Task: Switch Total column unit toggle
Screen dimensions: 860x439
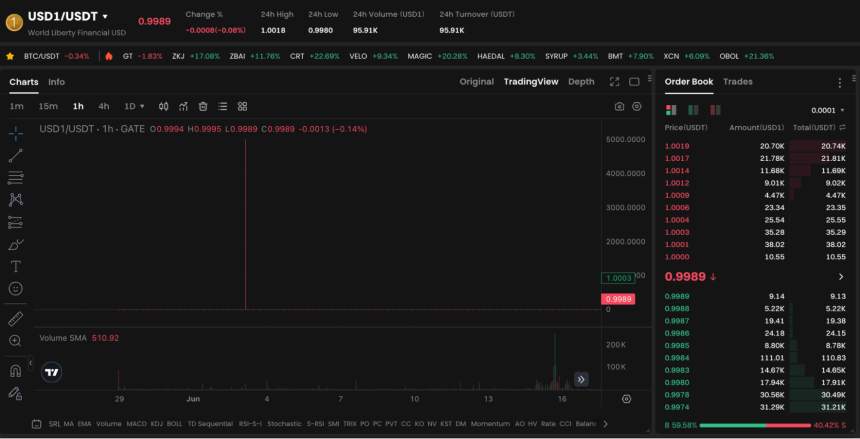Action: [x=842, y=127]
